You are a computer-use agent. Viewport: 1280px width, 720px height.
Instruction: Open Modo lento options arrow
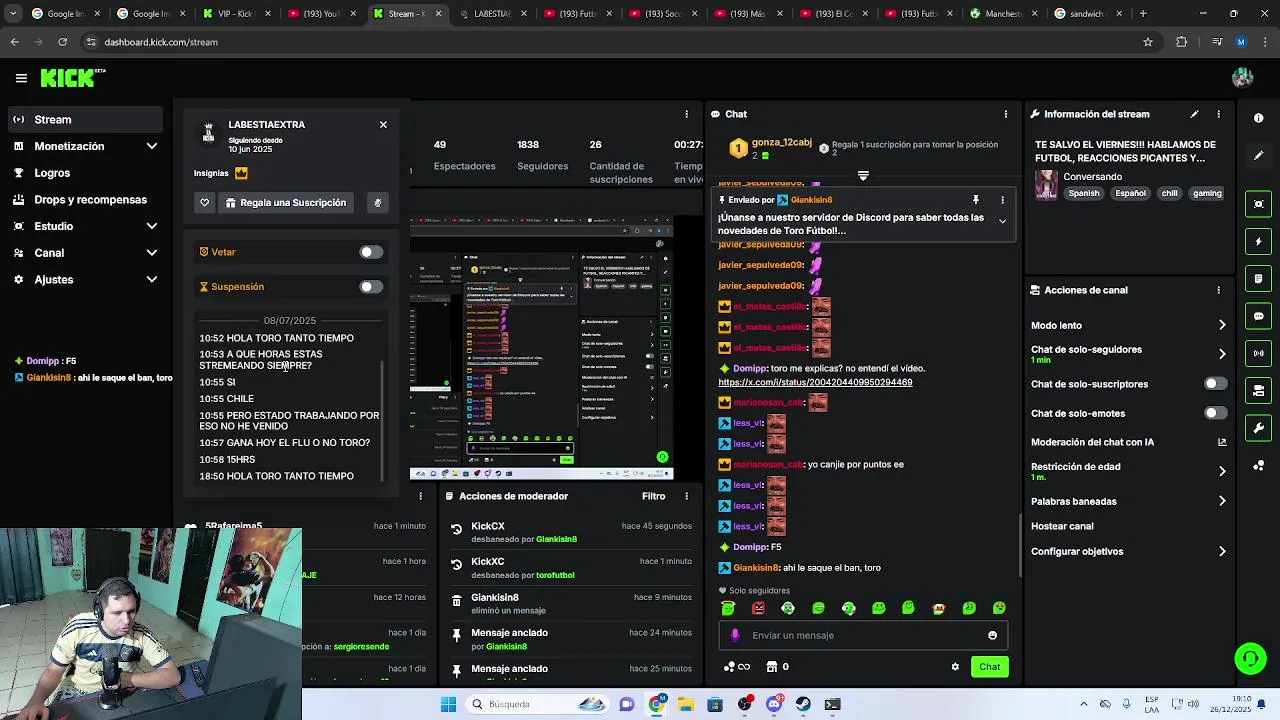1222,325
